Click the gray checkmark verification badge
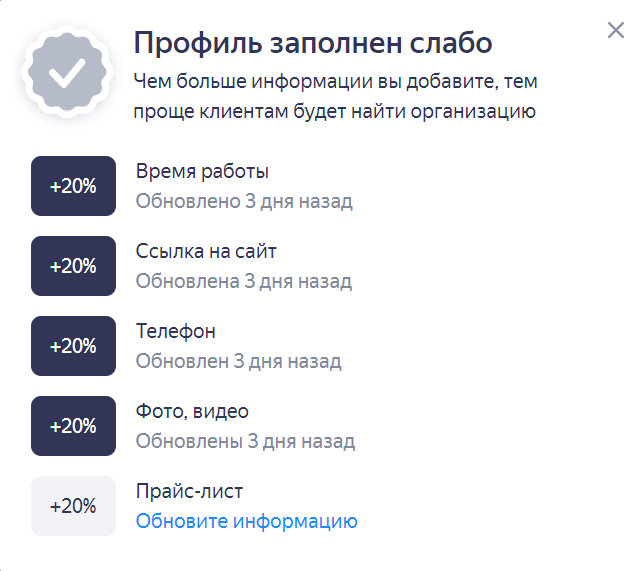Screen dimensions: 641x571 pyautogui.click(x=66, y=73)
